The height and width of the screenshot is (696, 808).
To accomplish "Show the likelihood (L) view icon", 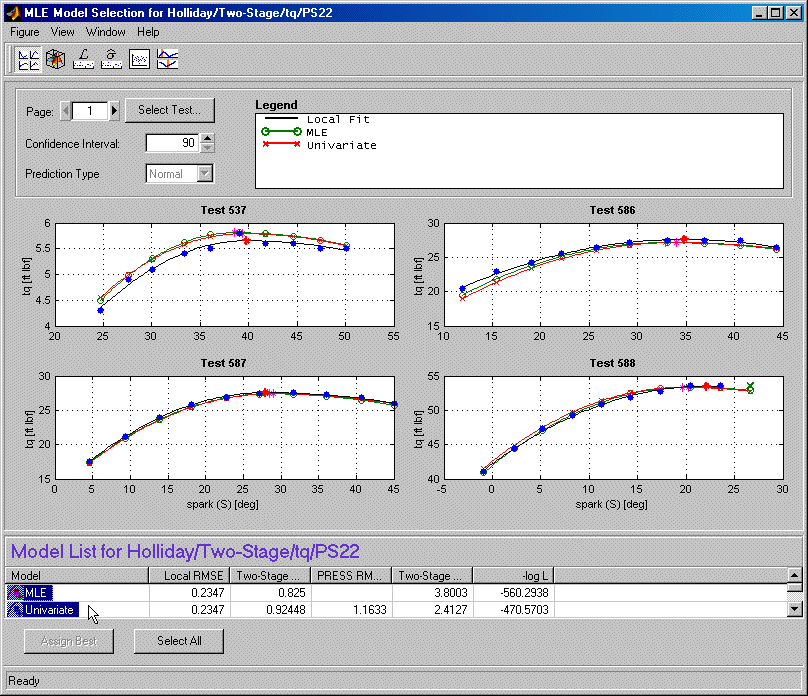I will (83, 59).
